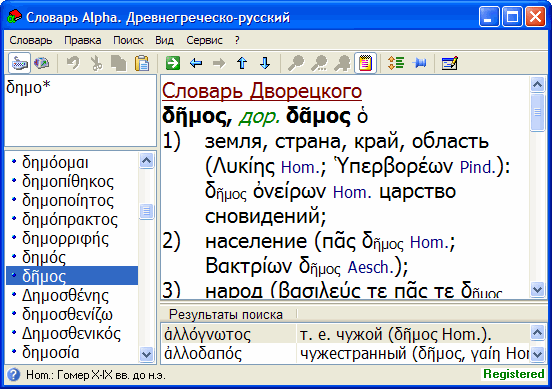Open the Сервис menu

point(204,40)
